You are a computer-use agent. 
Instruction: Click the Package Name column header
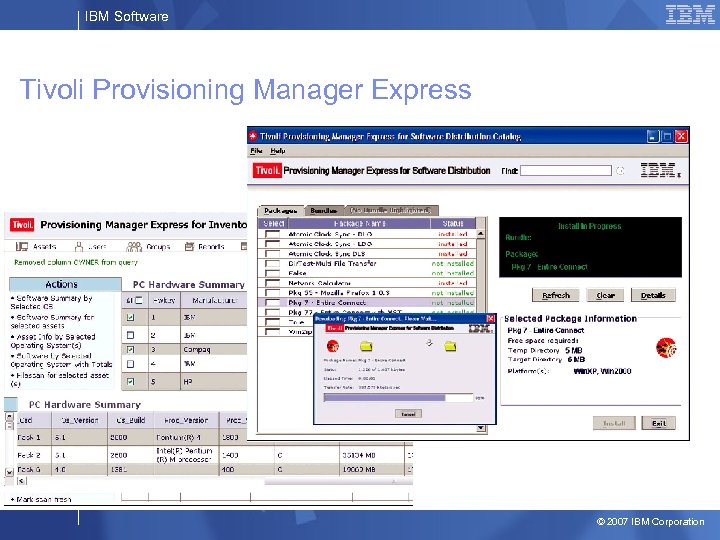tap(359, 223)
